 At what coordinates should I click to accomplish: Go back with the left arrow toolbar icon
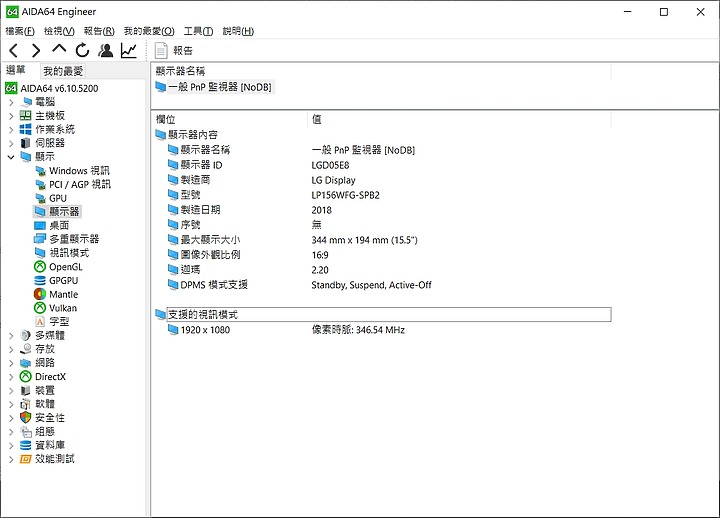[14, 50]
